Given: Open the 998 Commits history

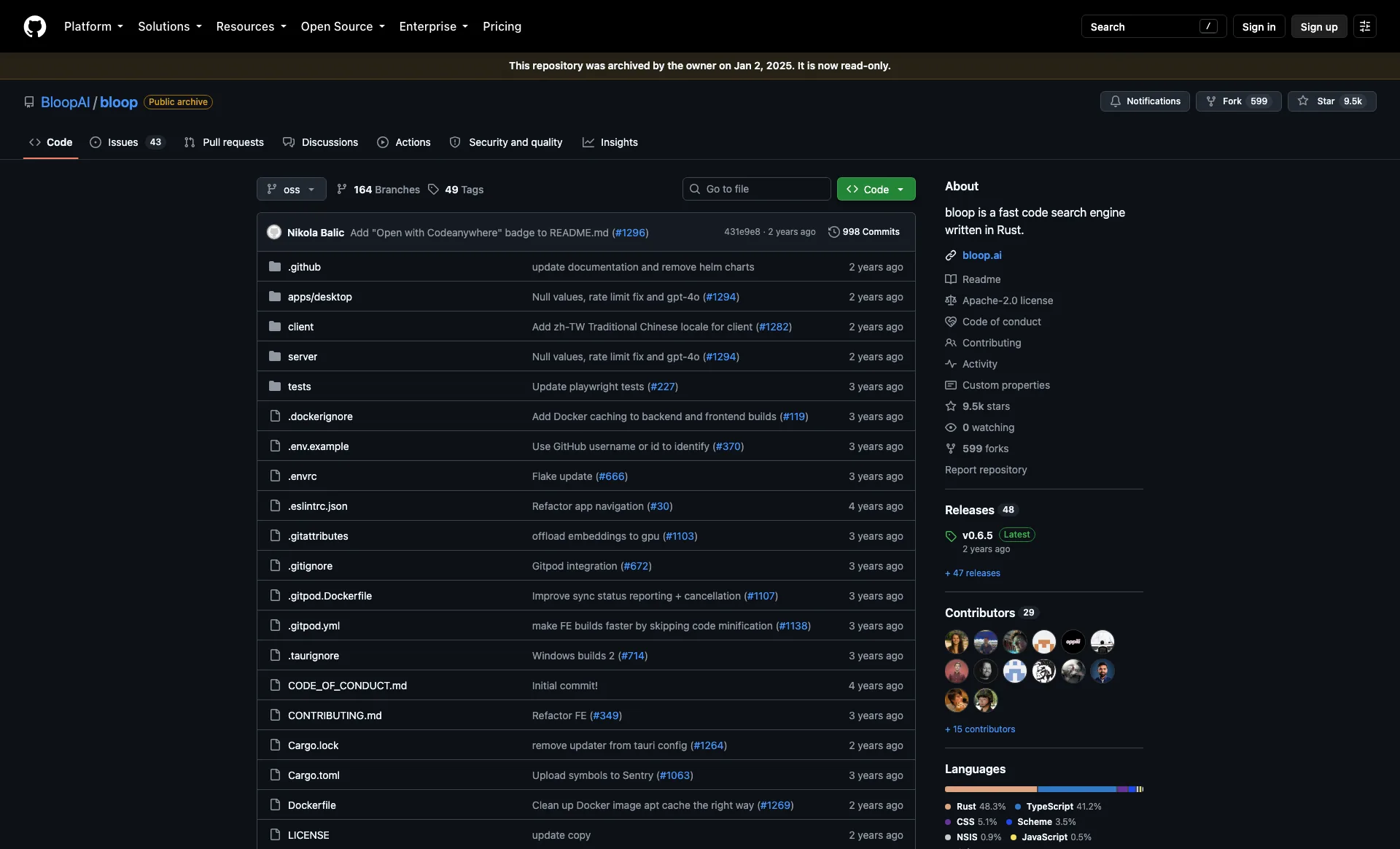Looking at the screenshot, I should tap(864, 232).
